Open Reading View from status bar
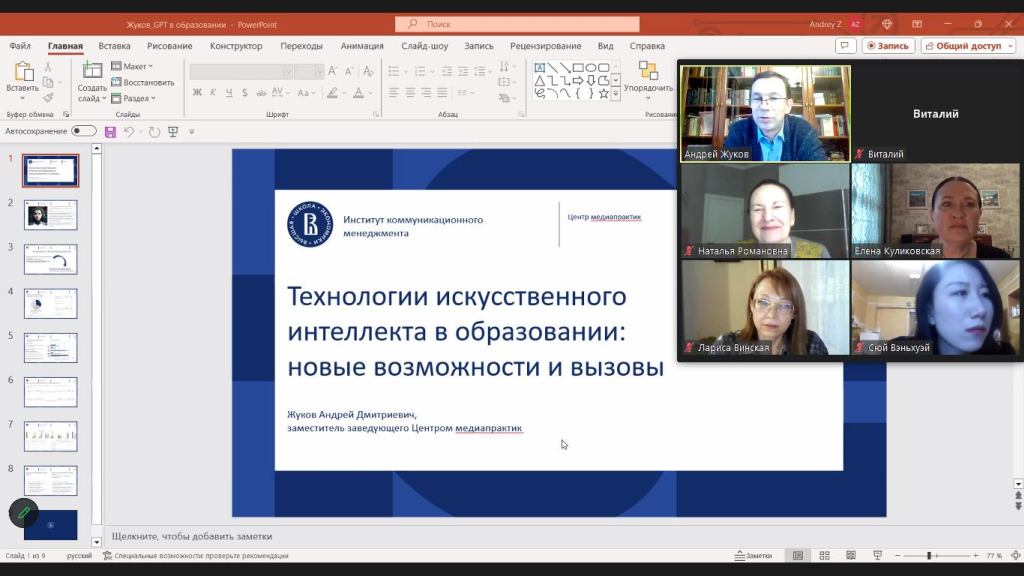This screenshot has width=1024, height=576. 850,556
